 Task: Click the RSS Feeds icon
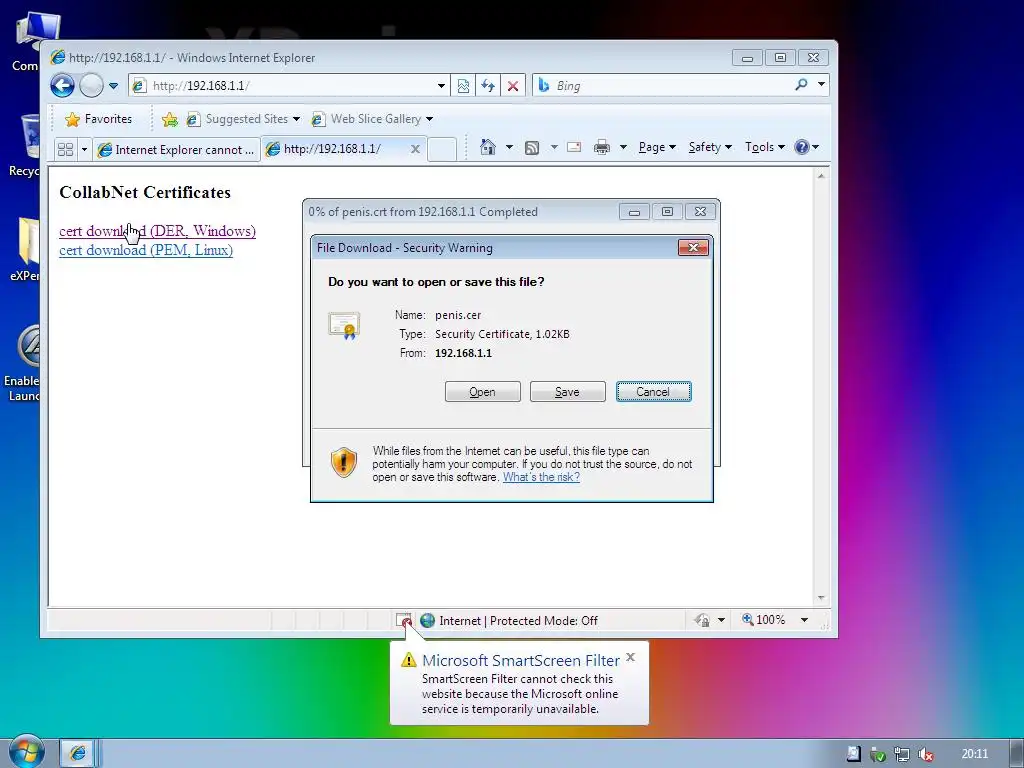pyautogui.click(x=532, y=148)
